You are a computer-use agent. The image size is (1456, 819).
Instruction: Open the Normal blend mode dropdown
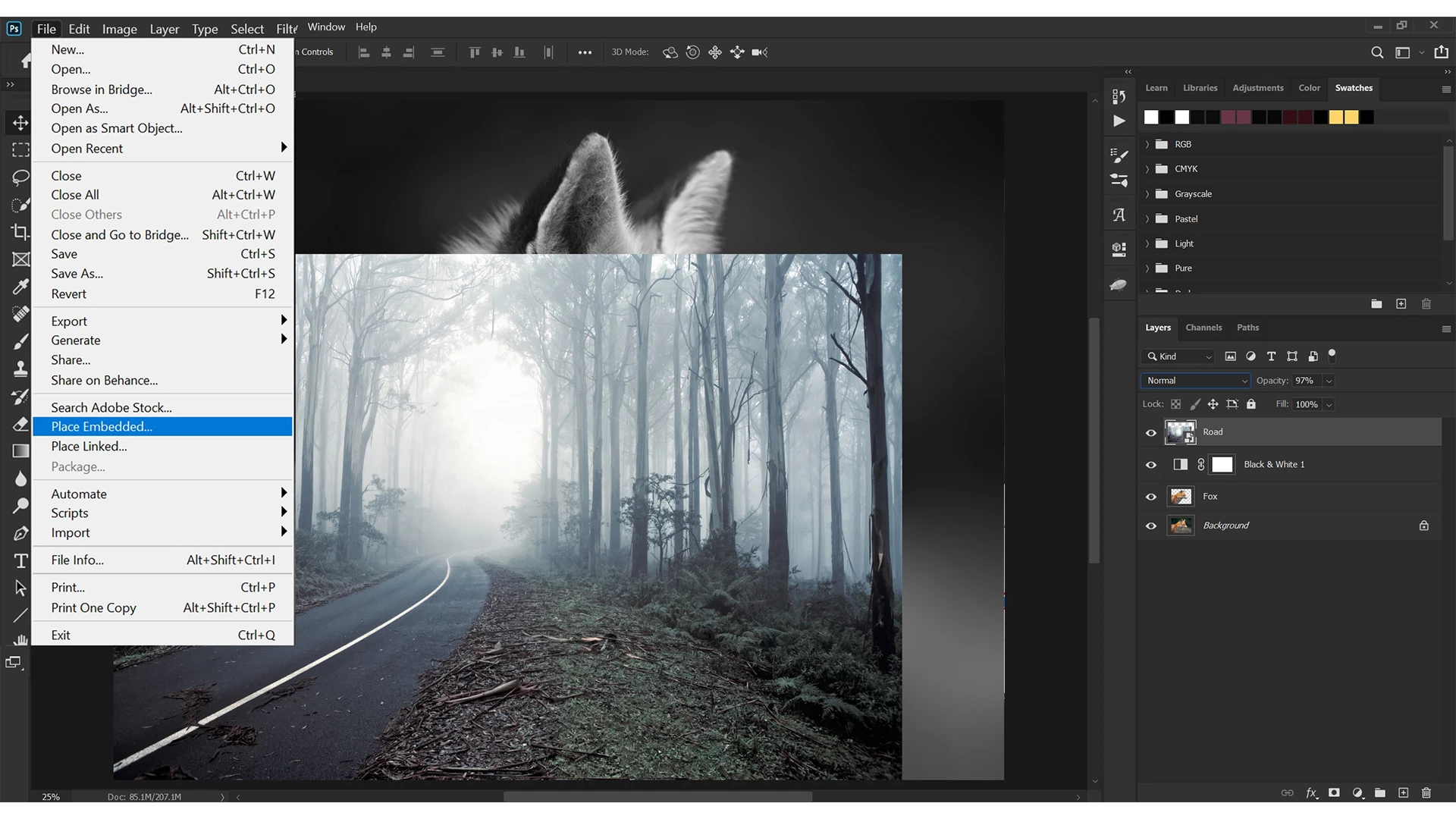pos(1195,381)
